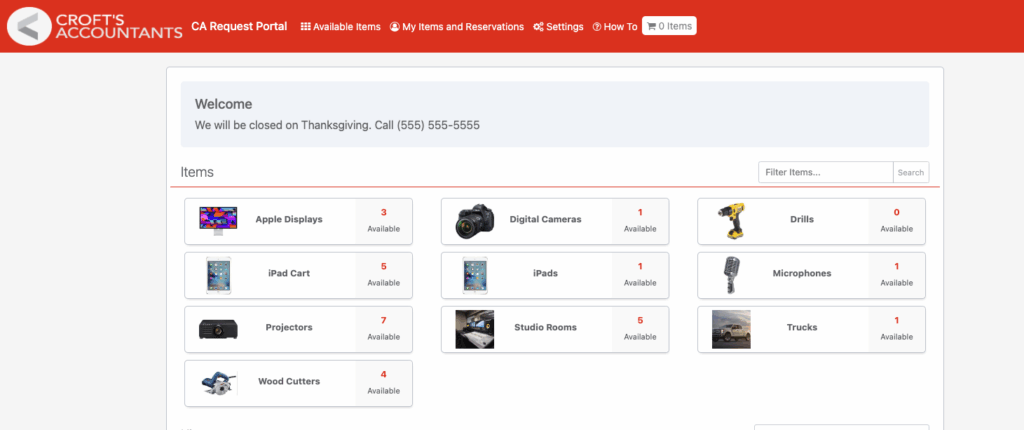The image size is (1024, 430).
Task: Click the Croft's Accountants logo
Action: 94,26
